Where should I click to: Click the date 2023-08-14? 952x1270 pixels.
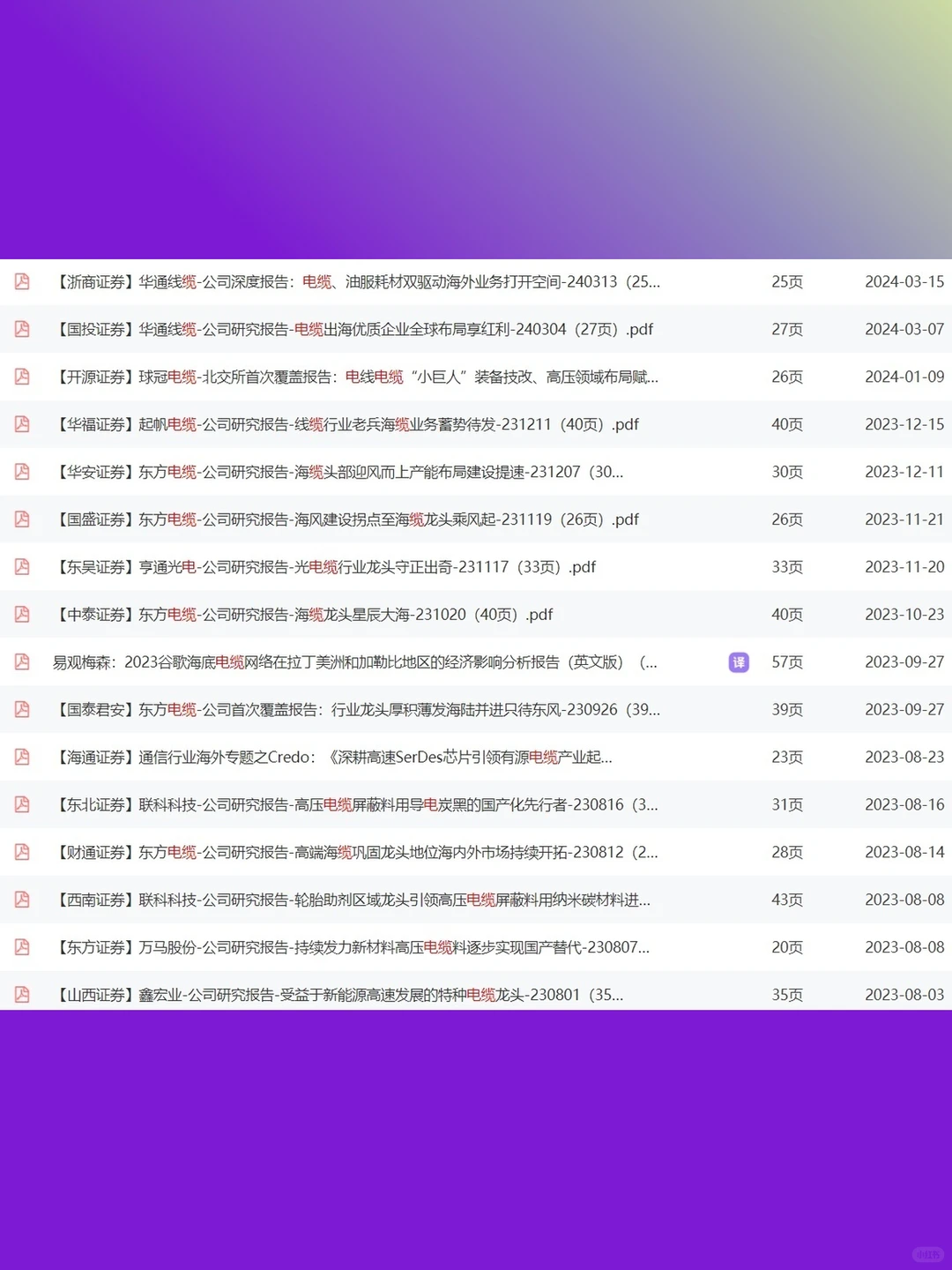pos(904,854)
